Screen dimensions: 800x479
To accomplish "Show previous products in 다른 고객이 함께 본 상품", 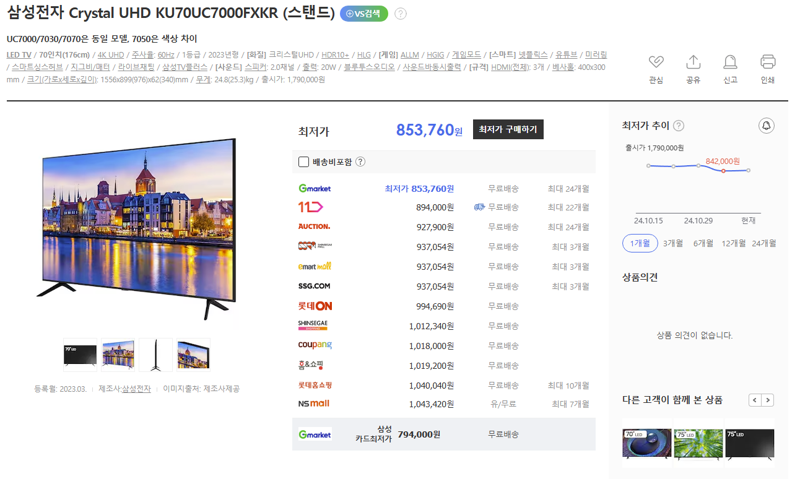I will pos(755,400).
